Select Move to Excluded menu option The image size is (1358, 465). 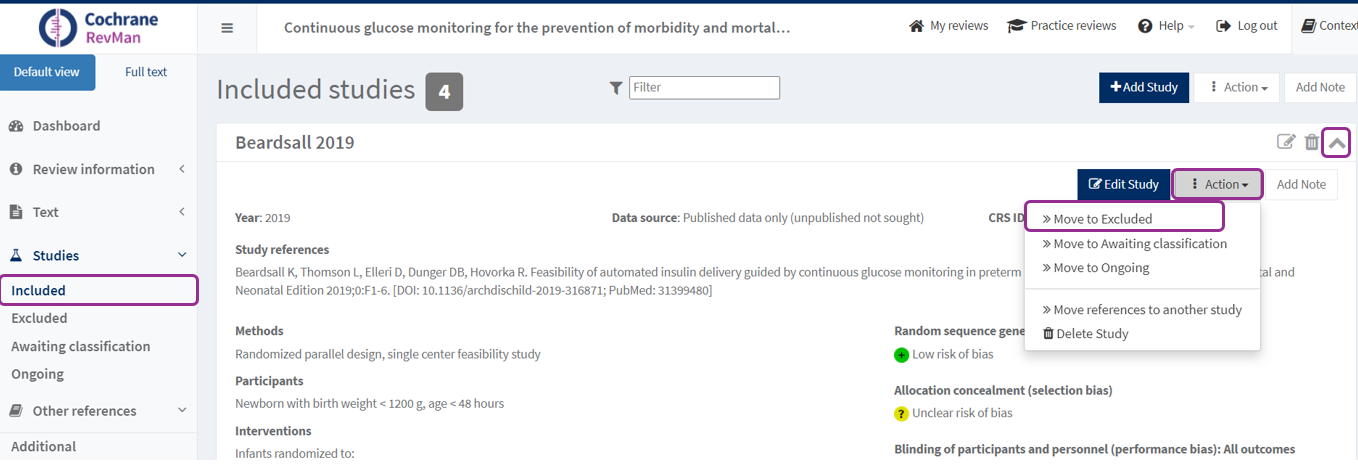(x=1102, y=219)
